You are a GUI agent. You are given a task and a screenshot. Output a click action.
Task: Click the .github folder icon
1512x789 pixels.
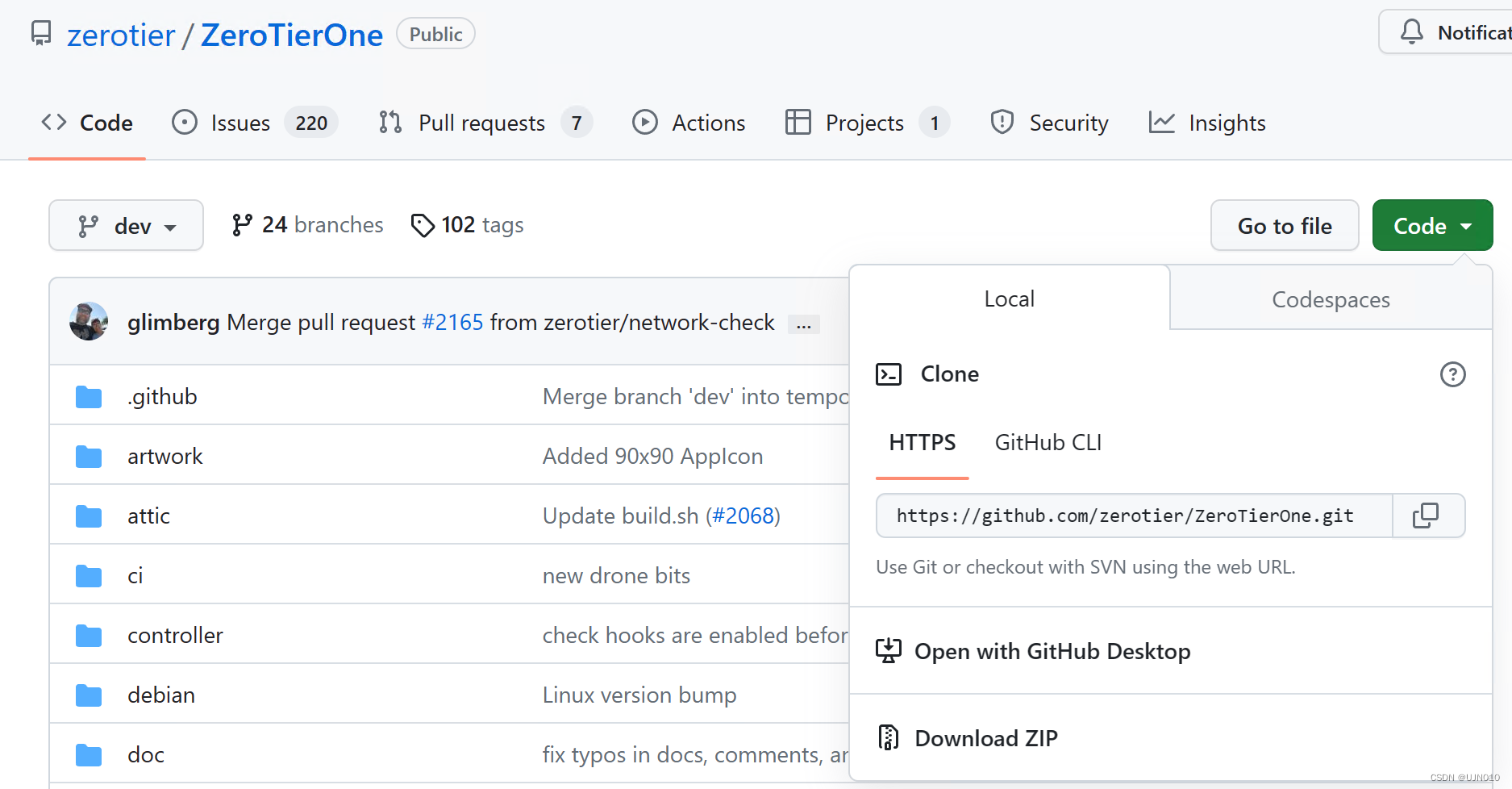(x=89, y=397)
